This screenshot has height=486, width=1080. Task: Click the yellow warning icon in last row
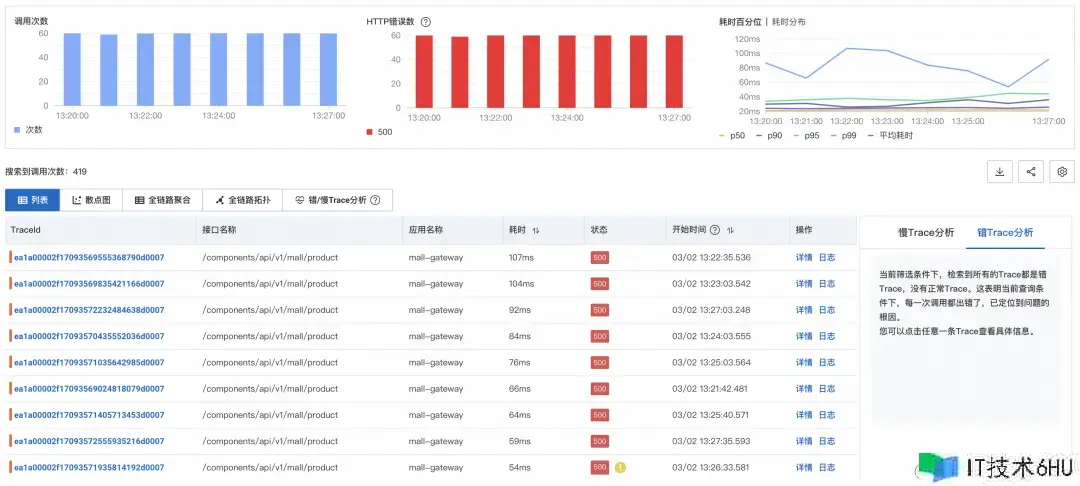point(620,467)
